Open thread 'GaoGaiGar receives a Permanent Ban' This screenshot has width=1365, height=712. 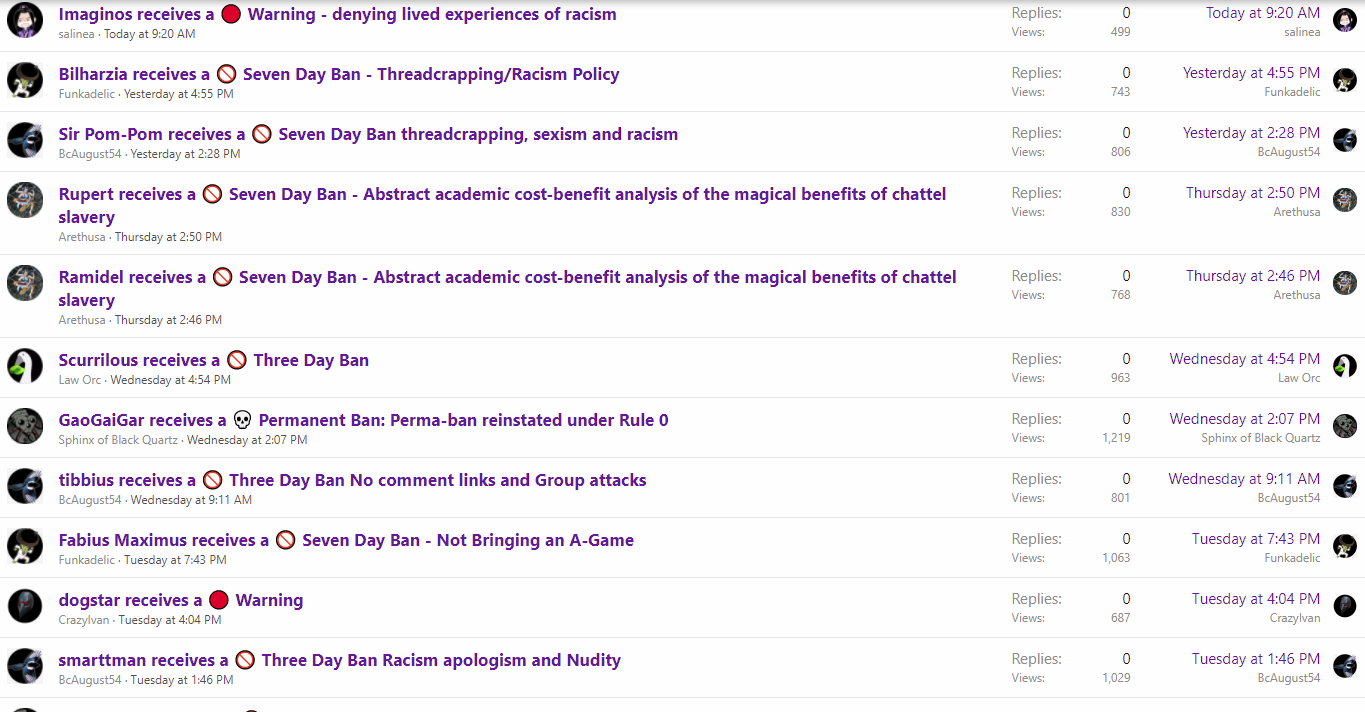click(x=363, y=420)
